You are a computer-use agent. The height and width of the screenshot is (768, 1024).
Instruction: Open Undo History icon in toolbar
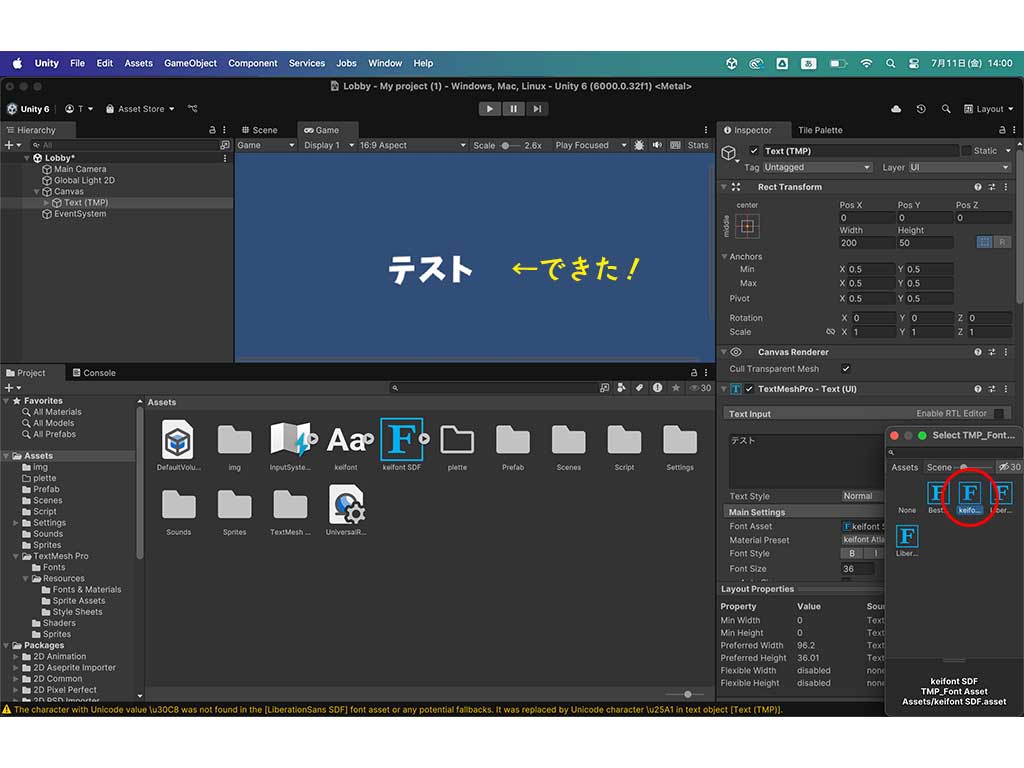click(920, 109)
